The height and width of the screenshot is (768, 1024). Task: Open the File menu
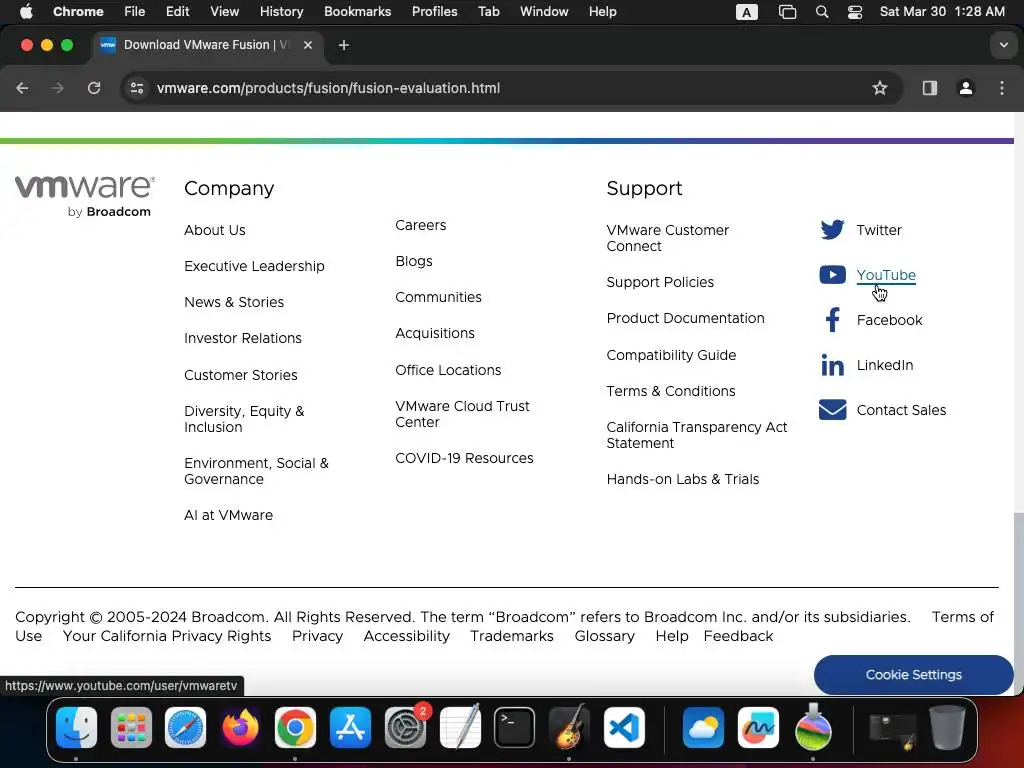point(135,12)
